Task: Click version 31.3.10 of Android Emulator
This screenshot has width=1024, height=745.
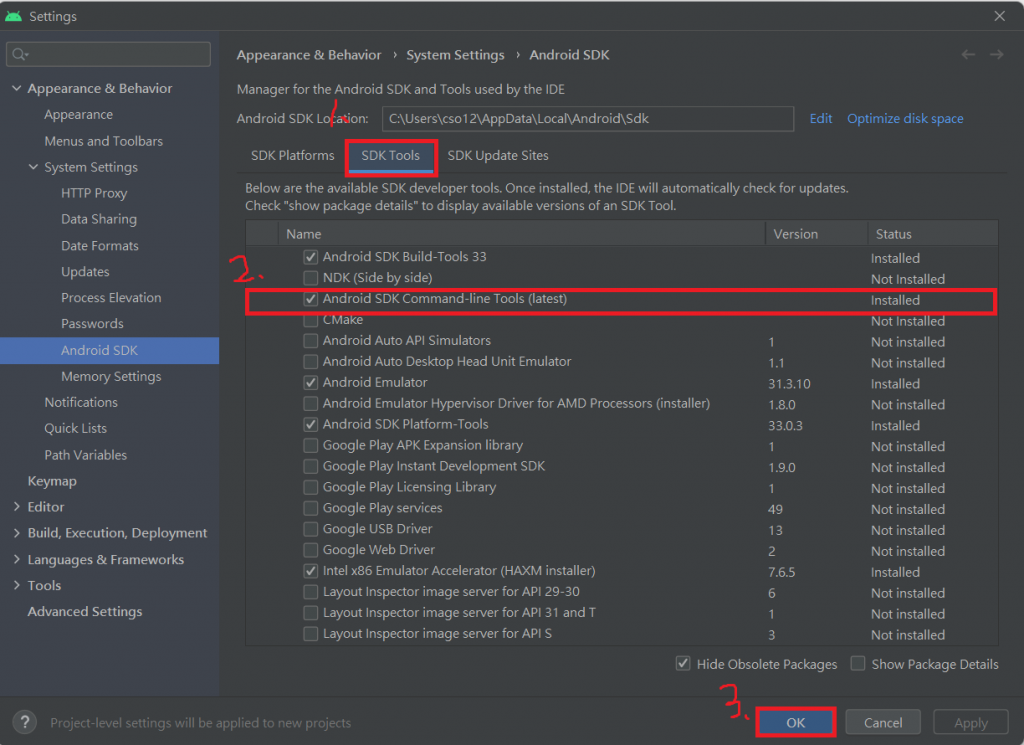Action: 789,384
